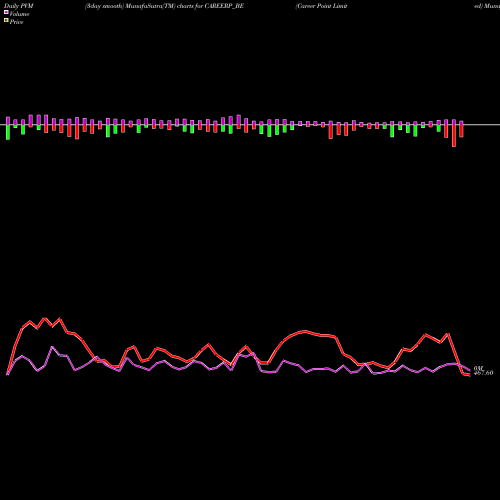Click the 467.60 price value label
The height and width of the screenshot is (500, 500).
[483, 373]
